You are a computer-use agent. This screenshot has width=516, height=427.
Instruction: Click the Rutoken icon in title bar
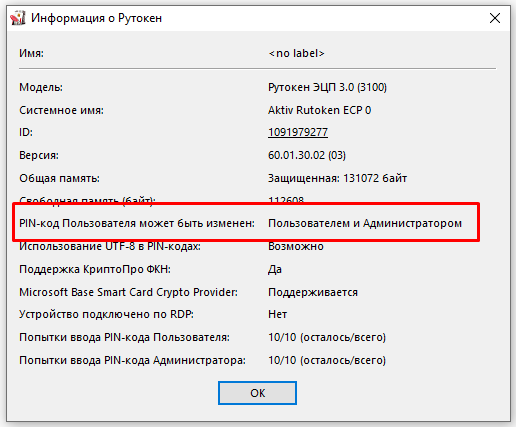click(x=17, y=18)
